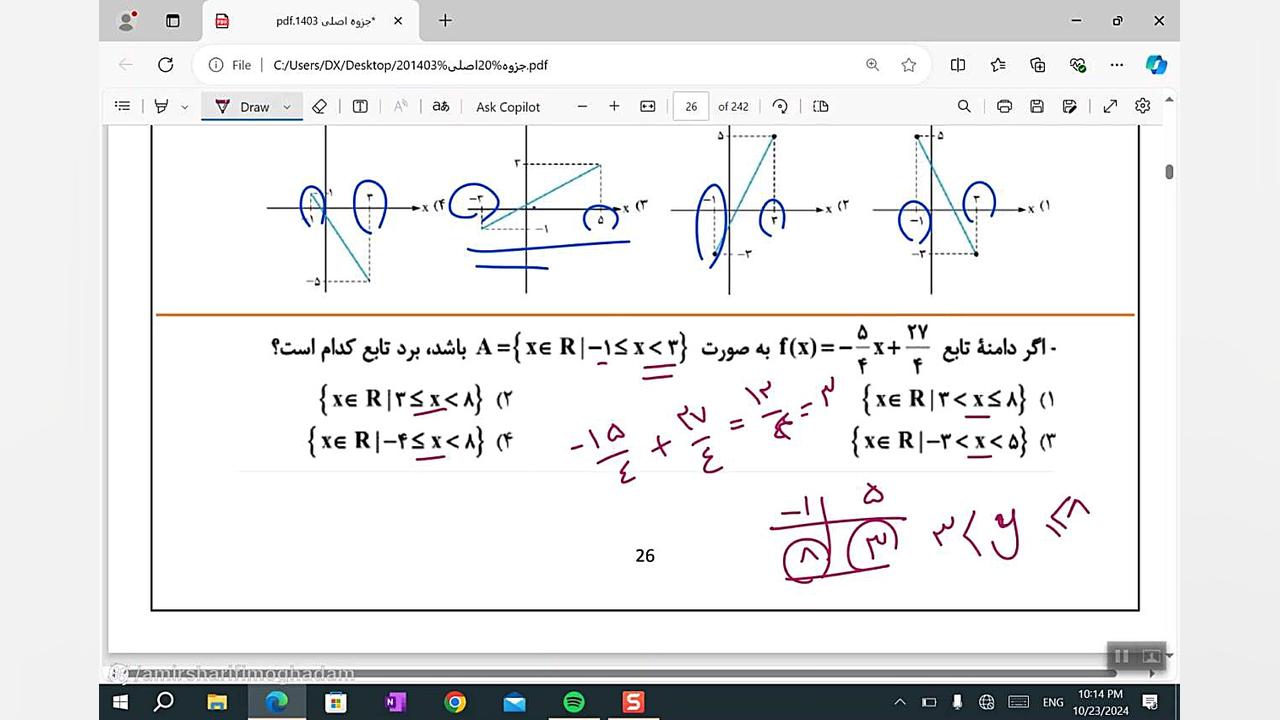Open a new browser tab
The width and height of the screenshot is (1280, 720).
tap(445, 21)
